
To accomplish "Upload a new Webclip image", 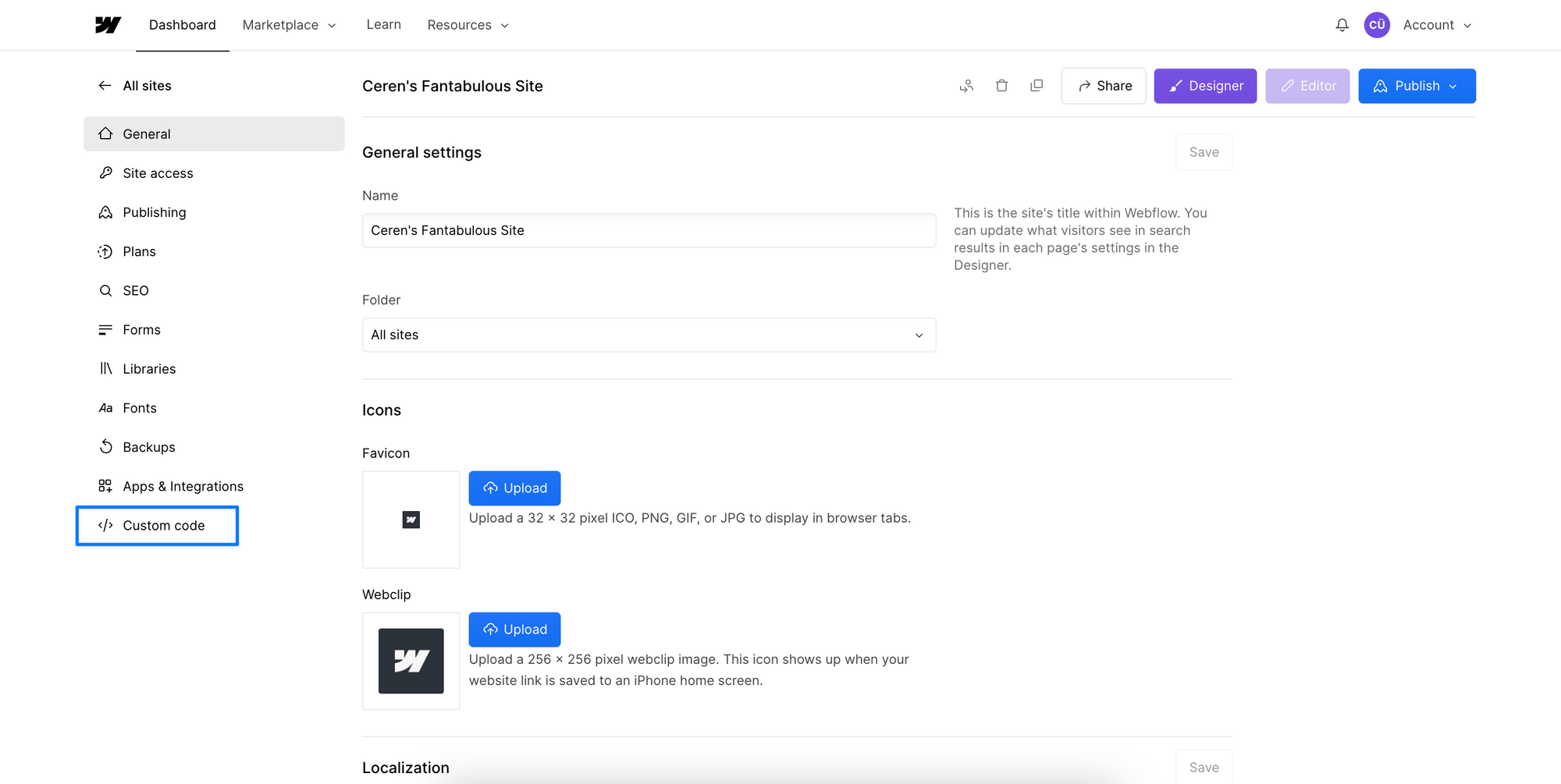I will click(x=514, y=629).
